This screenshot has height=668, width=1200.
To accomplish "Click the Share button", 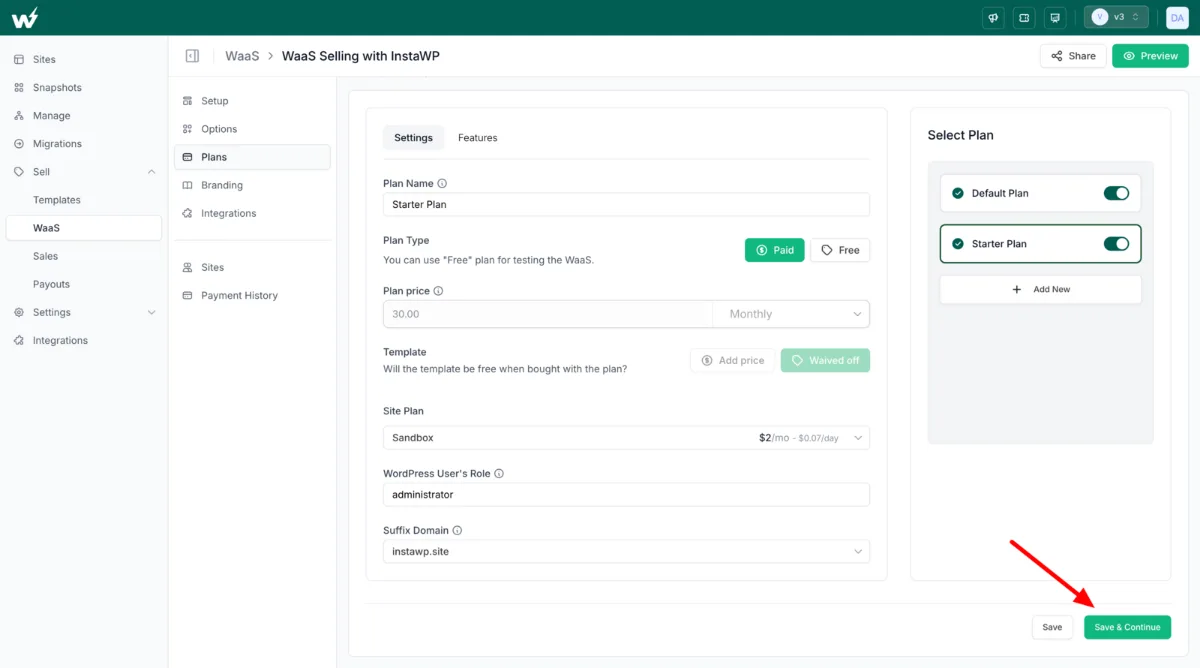I will pyautogui.click(x=1073, y=56).
